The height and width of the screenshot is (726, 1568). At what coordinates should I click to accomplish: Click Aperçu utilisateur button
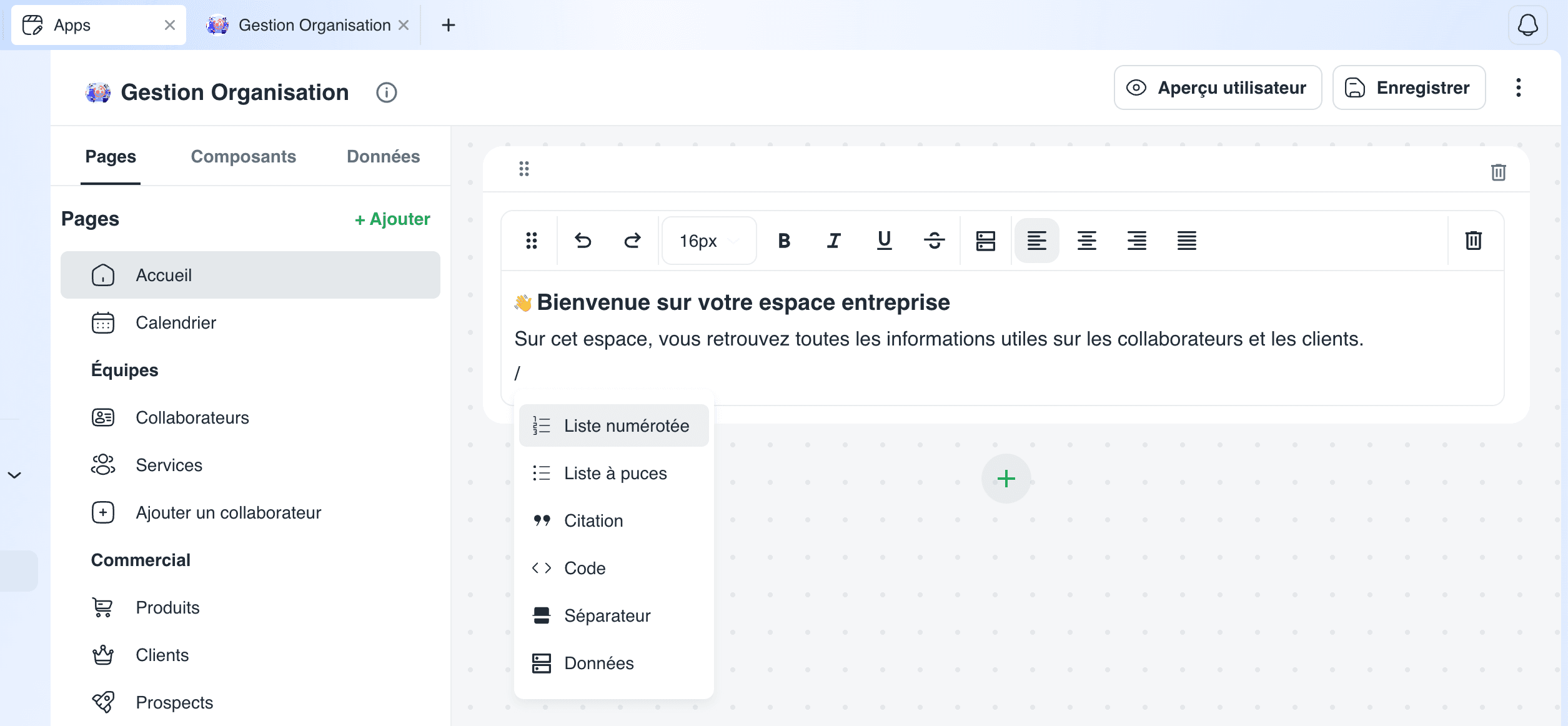point(1218,87)
